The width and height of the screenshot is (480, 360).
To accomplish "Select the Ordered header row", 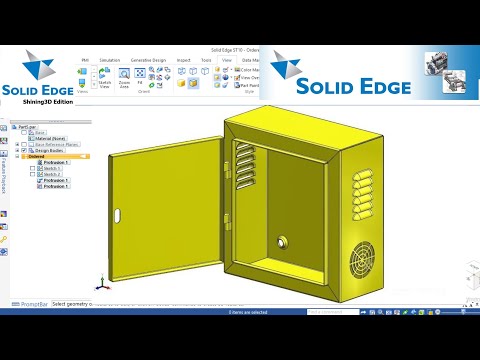I will (56, 156).
